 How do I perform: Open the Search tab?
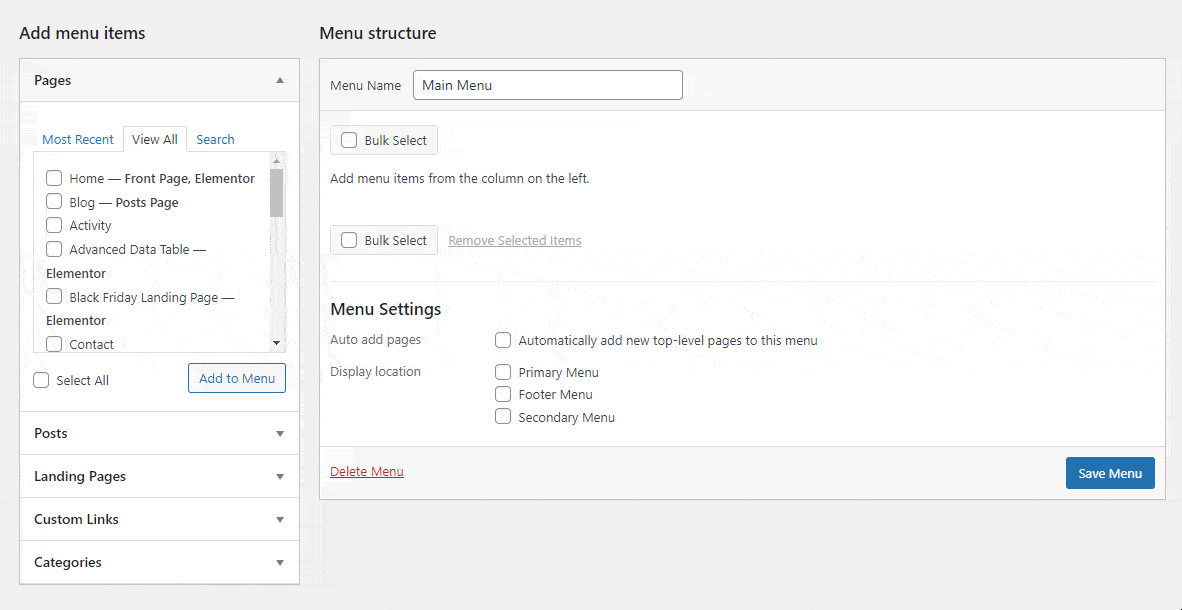[x=216, y=139]
